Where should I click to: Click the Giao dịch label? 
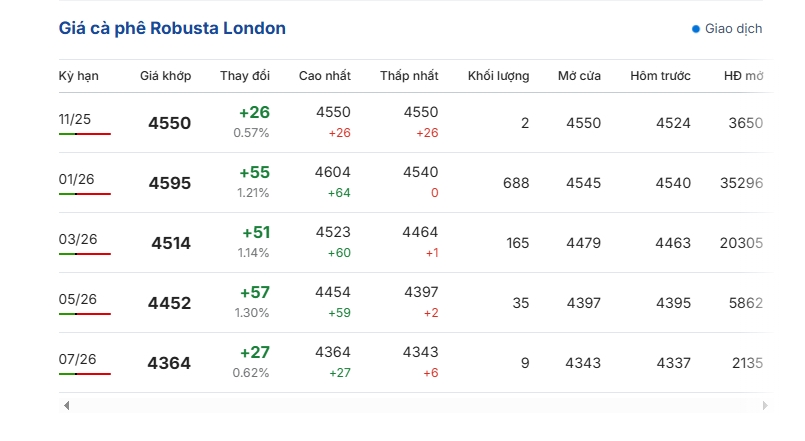[x=733, y=29]
